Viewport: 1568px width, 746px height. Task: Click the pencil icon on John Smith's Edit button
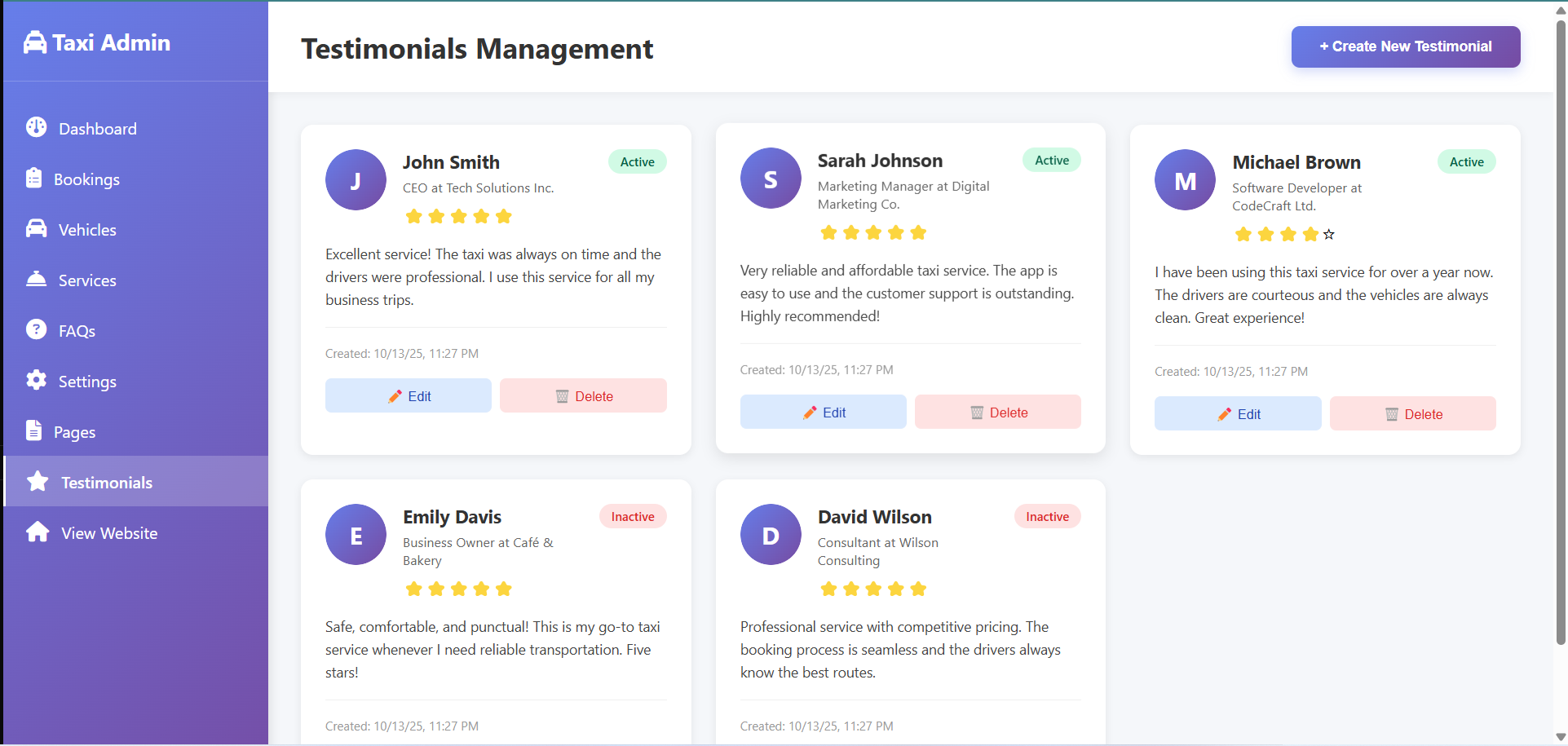[x=395, y=395]
